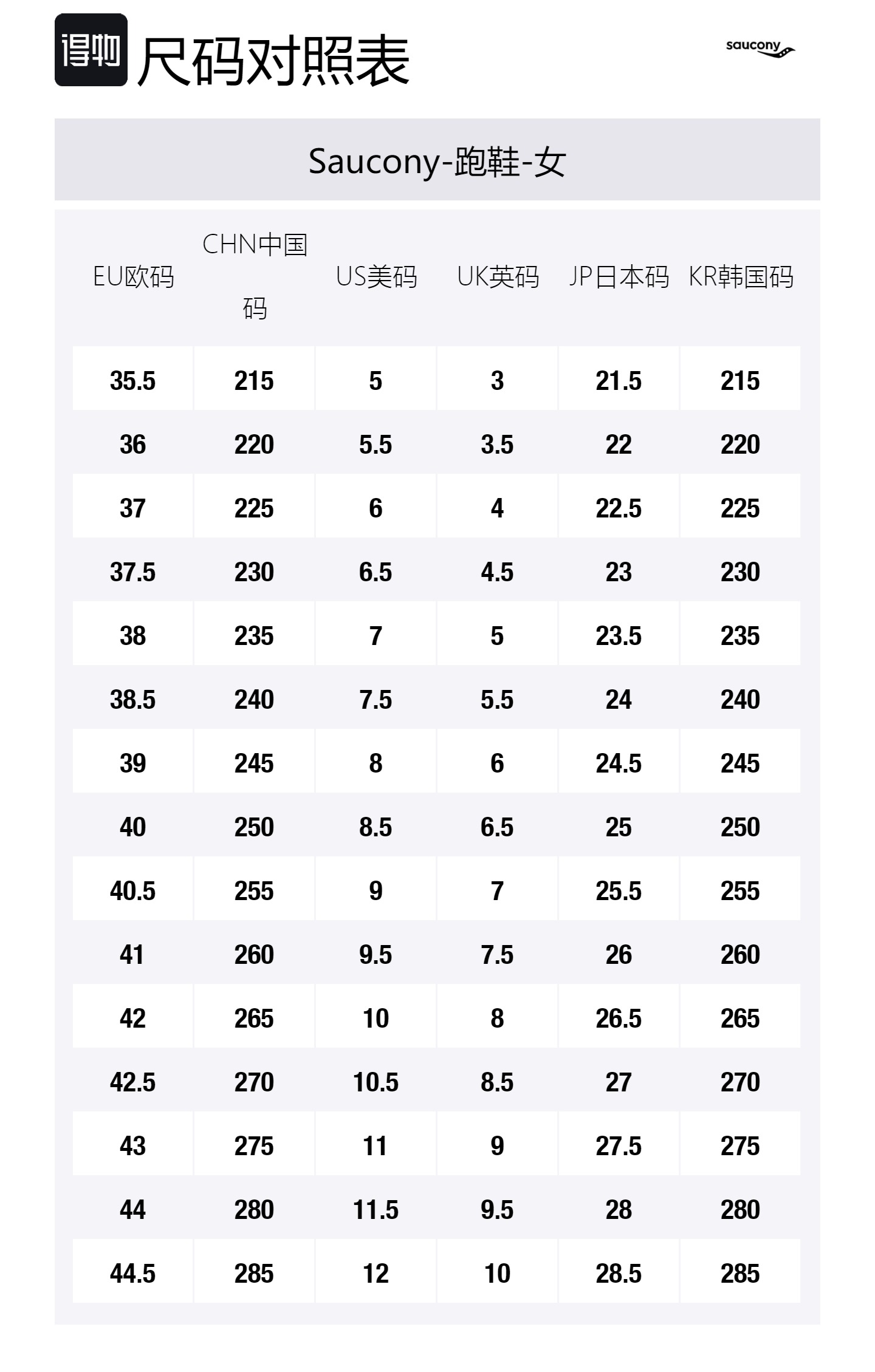Viewport: 875px width, 1372px height.
Task: Select the EU size 35.5 cell
Action: pos(133,381)
